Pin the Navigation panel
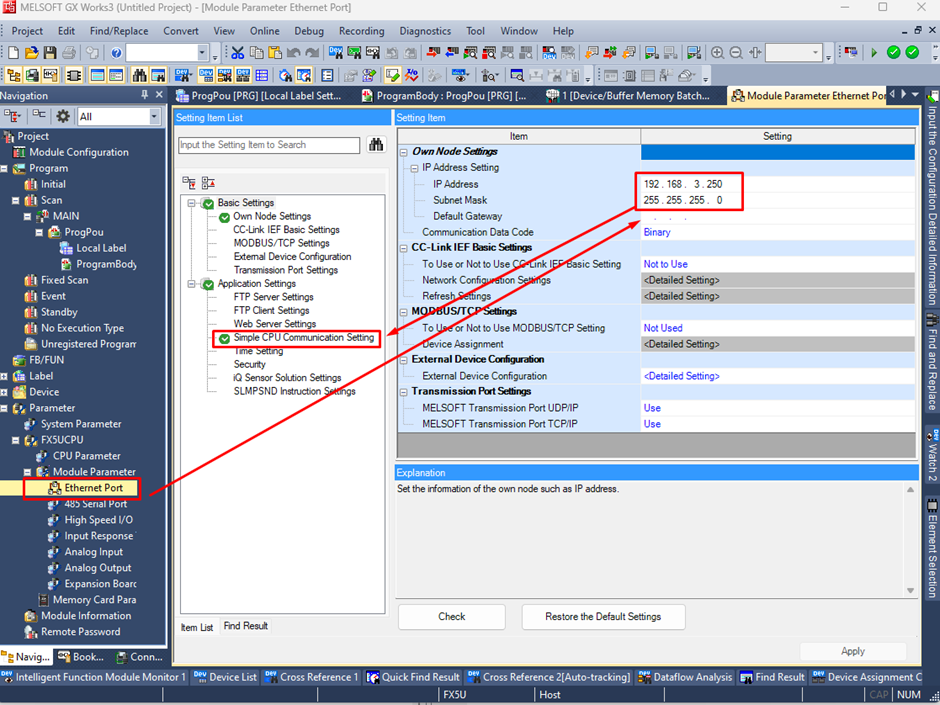 pyautogui.click(x=144, y=95)
